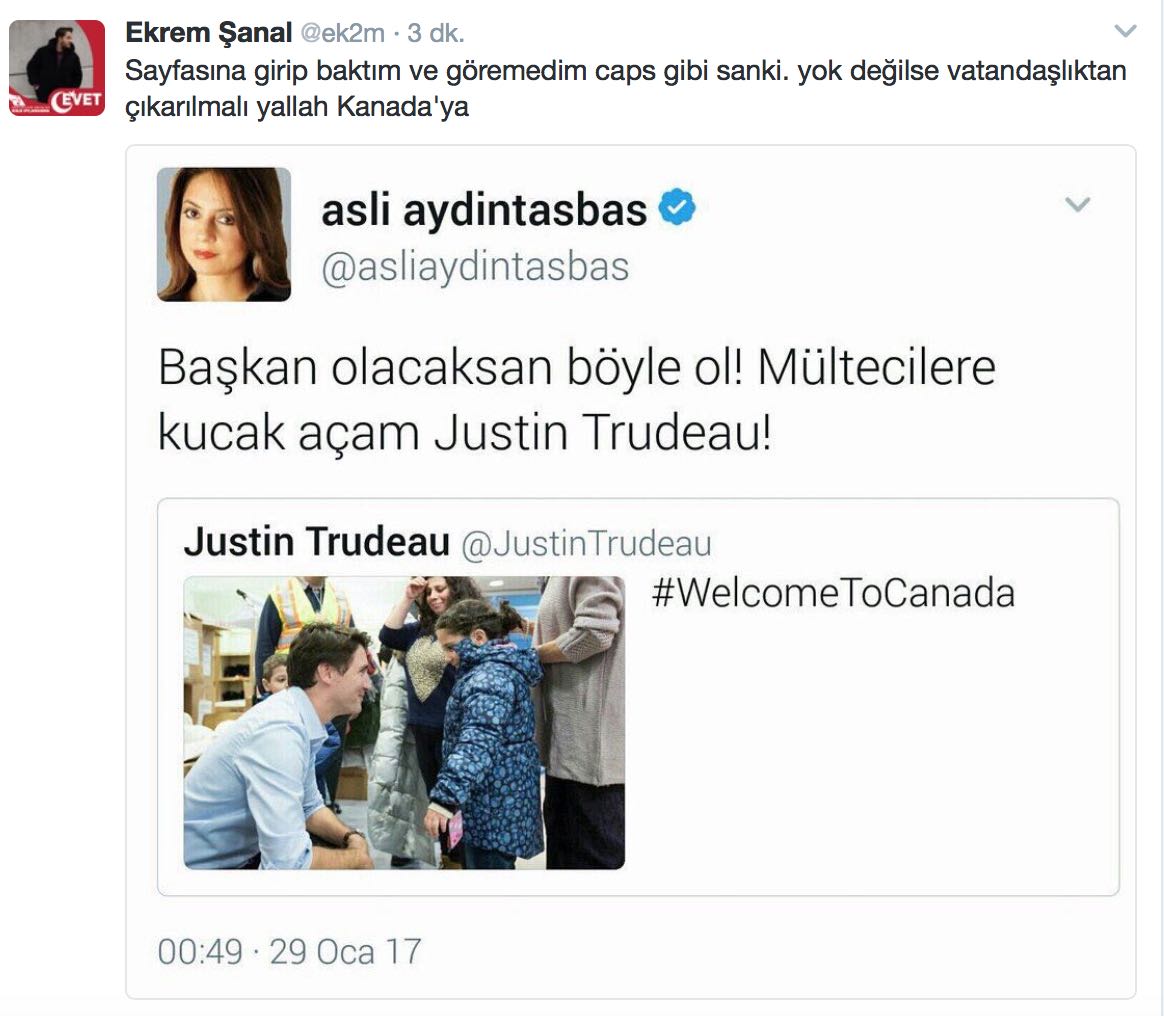The height and width of the screenshot is (1016, 1164).
Task: Open the @asliaydintasbas handle
Action: pyautogui.click(x=475, y=266)
